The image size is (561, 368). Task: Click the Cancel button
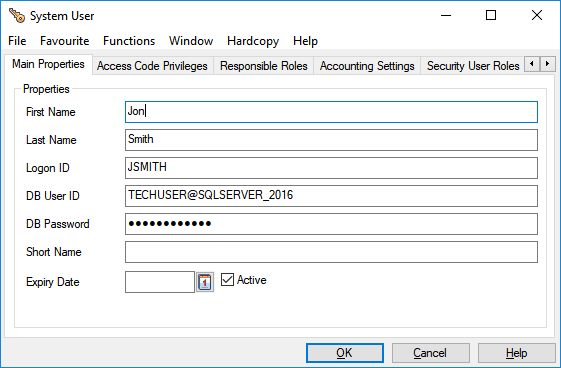coord(430,353)
